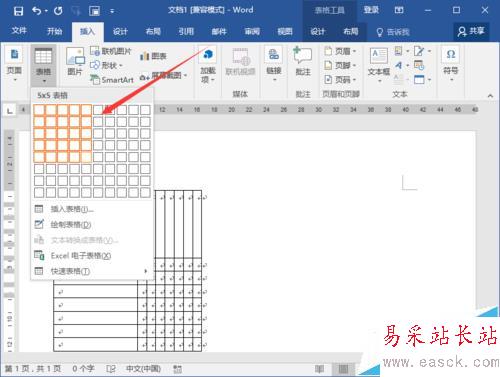This screenshot has width=500, height=377.
Task: Click the 0 个字 word count
Action: 83,369
